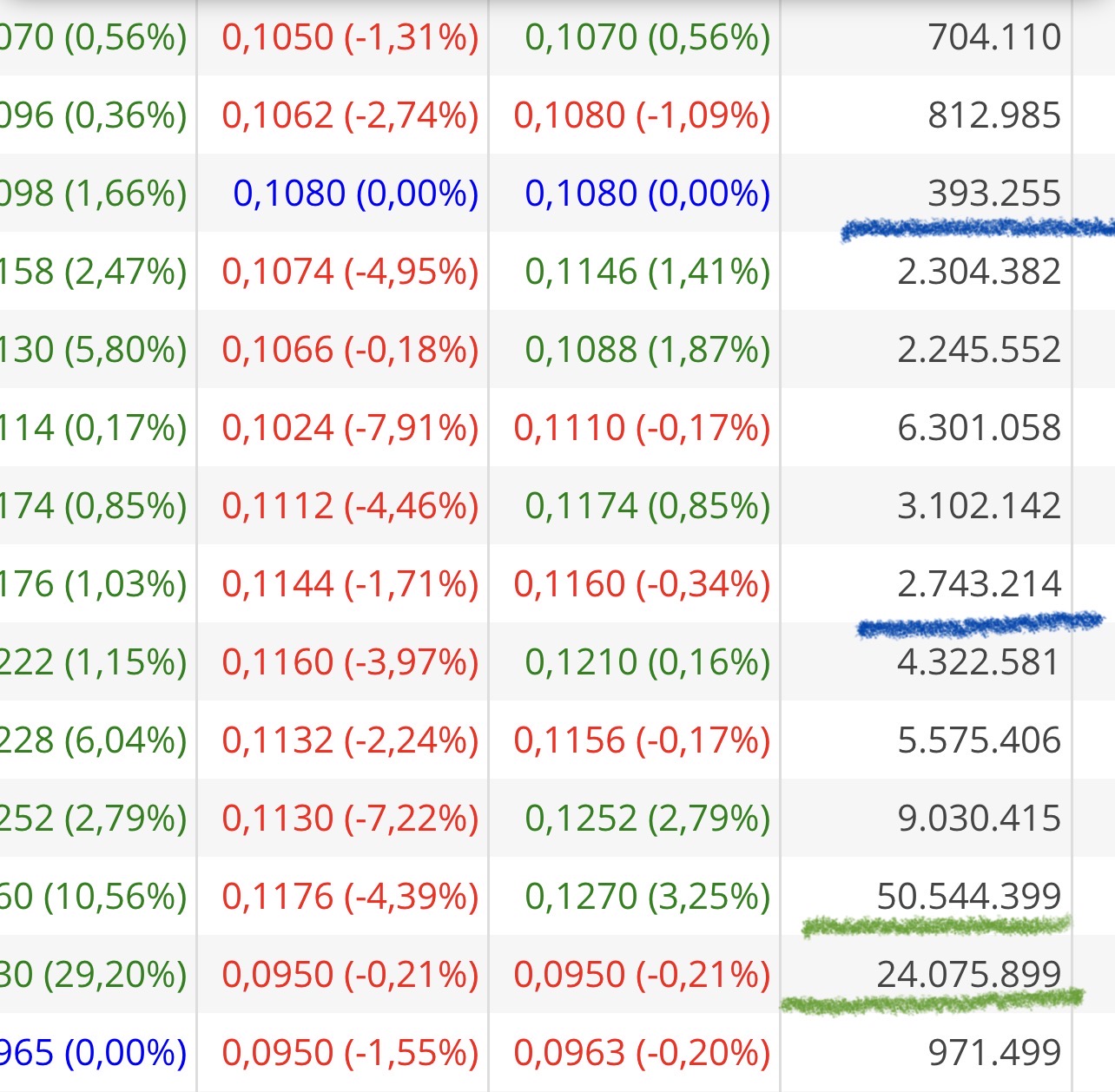Click the 971.499 volume value

[994, 1053]
